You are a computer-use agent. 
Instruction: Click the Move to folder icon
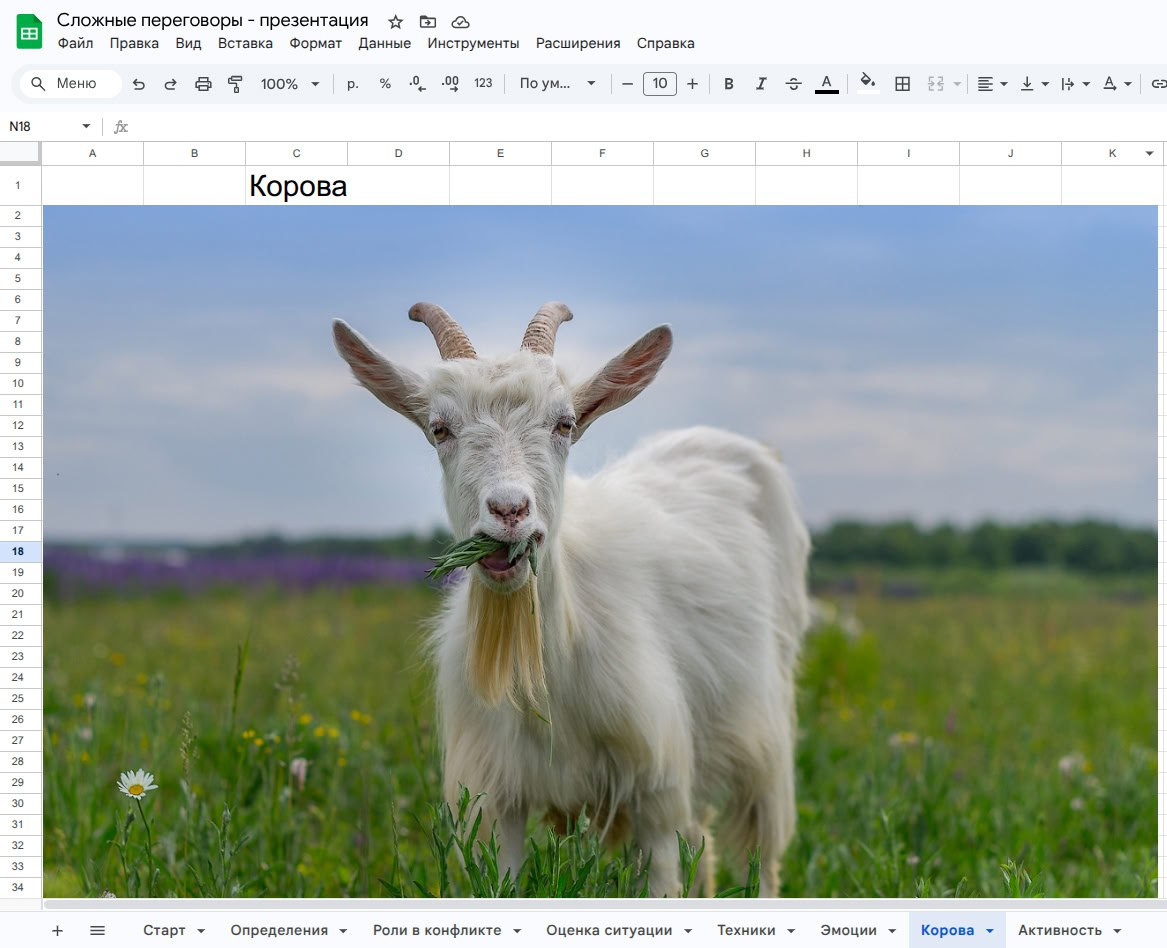coord(427,22)
